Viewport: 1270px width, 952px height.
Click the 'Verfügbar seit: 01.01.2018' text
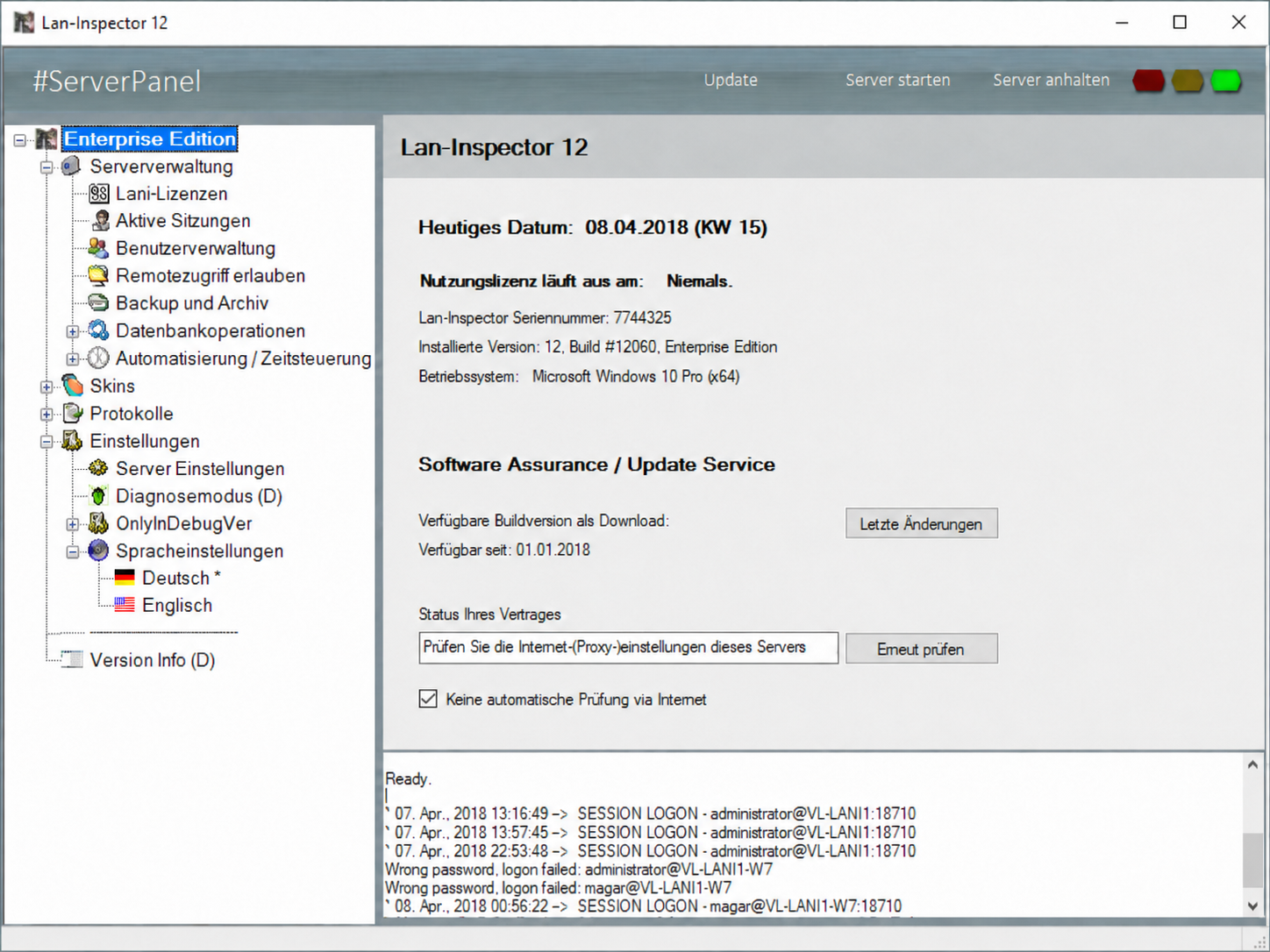coord(504,550)
